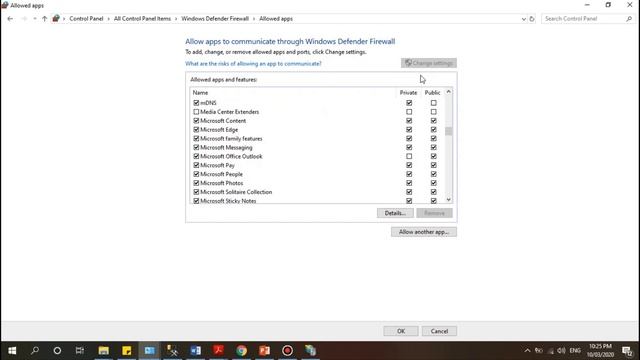640x360 pixels.
Task: Expand chevron after All Control Panel Items
Action: coord(176,19)
